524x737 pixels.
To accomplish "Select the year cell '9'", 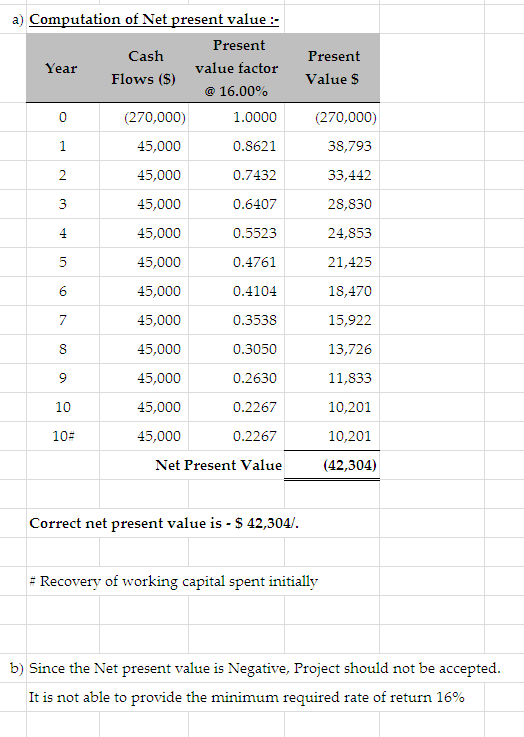I will 63,378.
